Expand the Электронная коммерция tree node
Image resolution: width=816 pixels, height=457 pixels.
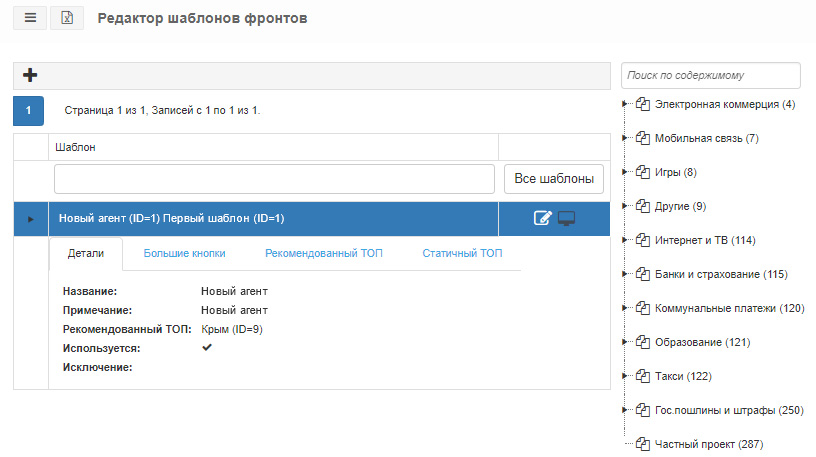[x=624, y=104]
